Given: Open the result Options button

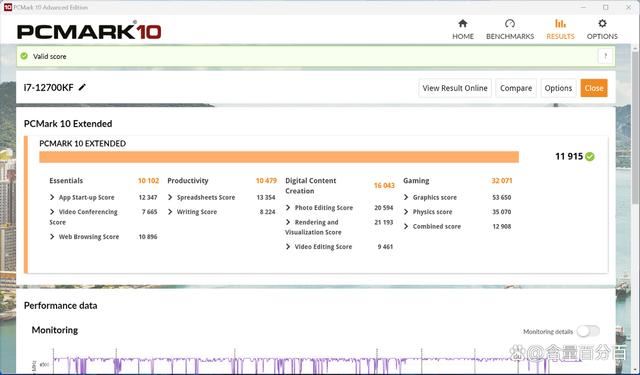Looking at the screenshot, I should click(x=558, y=88).
